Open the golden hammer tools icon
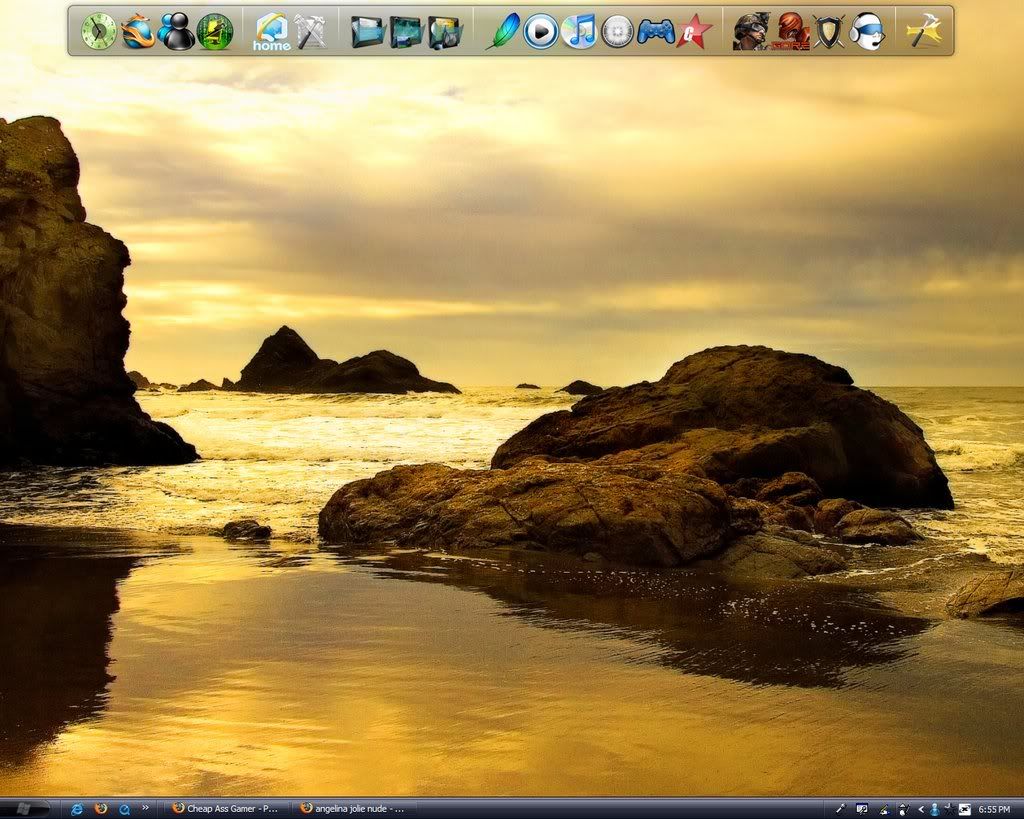 click(x=925, y=30)
